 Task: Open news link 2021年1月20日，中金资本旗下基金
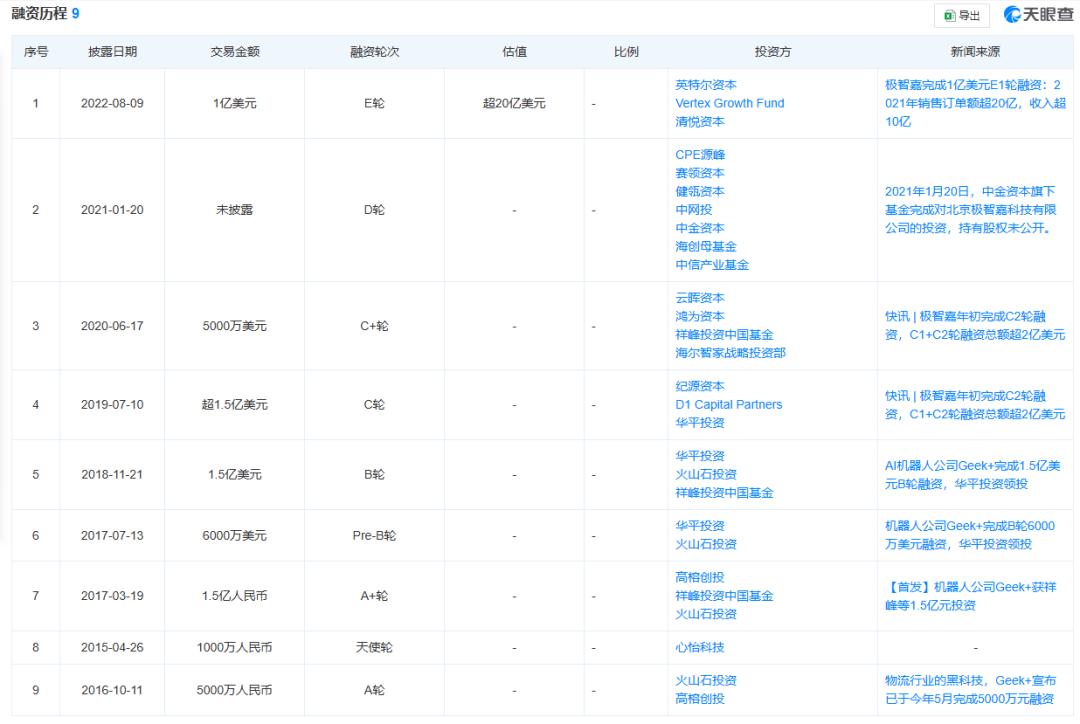pyautogui.click(x=970, y=209)
